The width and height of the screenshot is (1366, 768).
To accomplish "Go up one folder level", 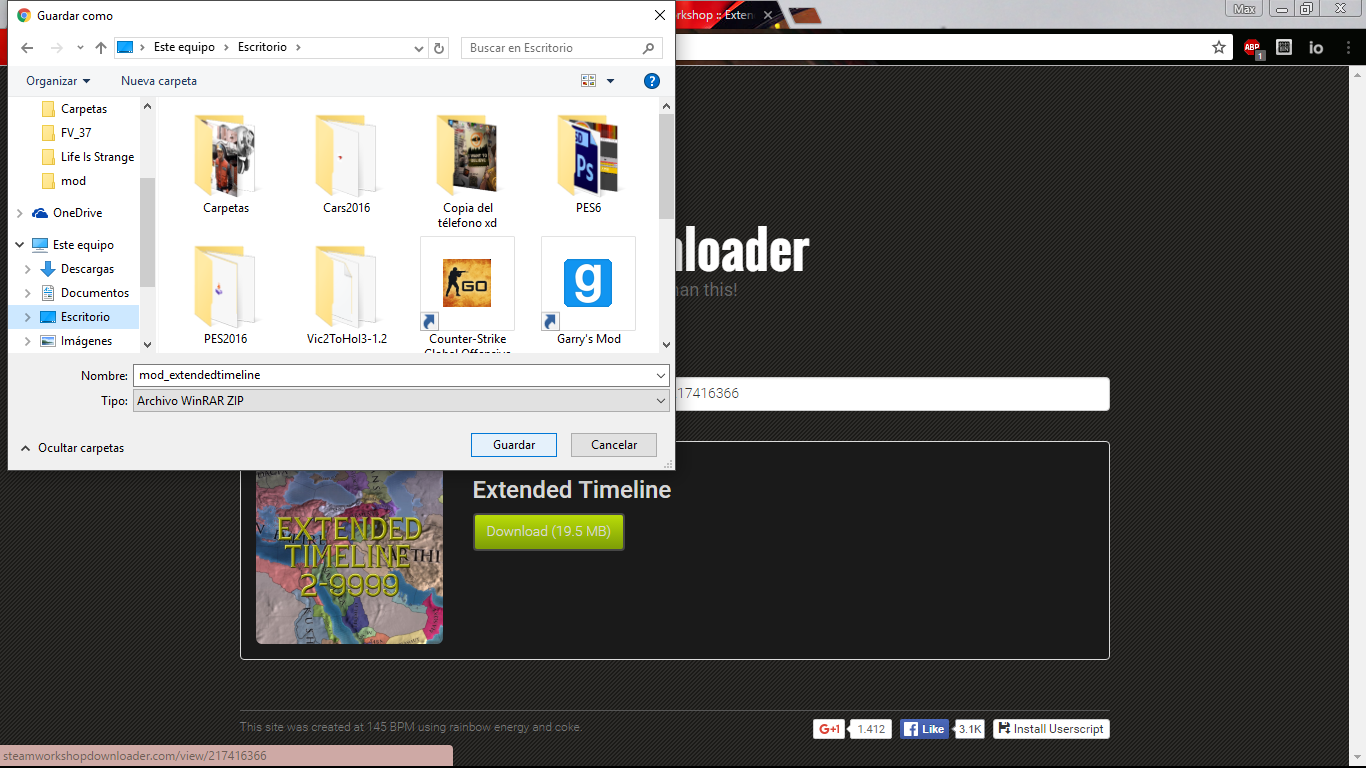I will pyautogui.click(x=101, y=48).
